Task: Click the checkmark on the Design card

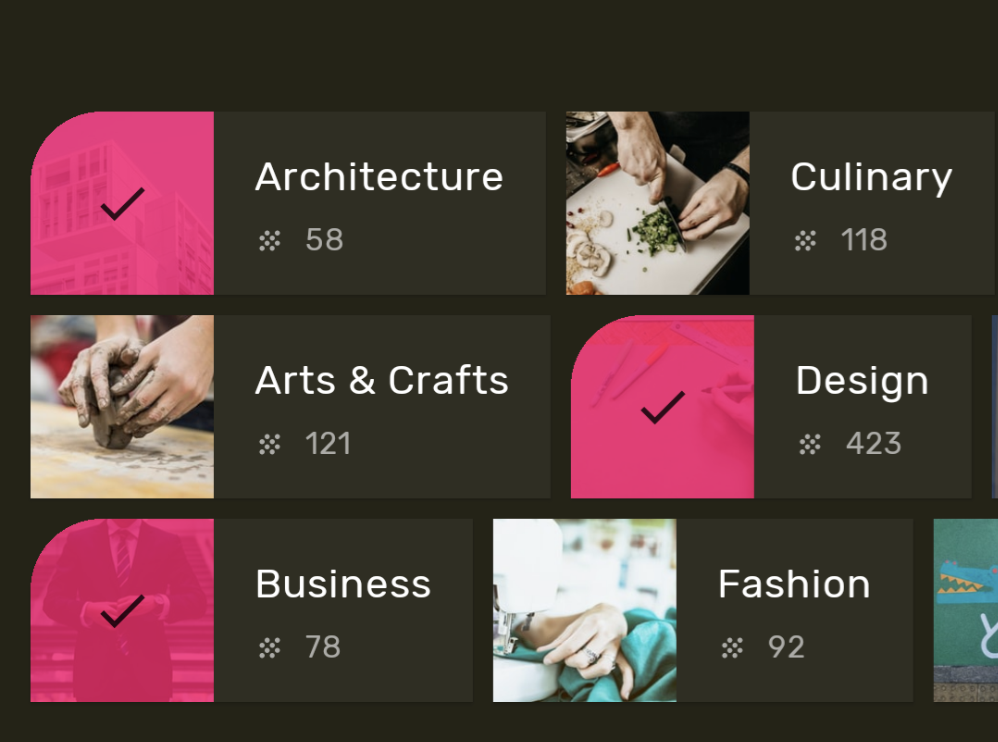Action: point(658,408)
